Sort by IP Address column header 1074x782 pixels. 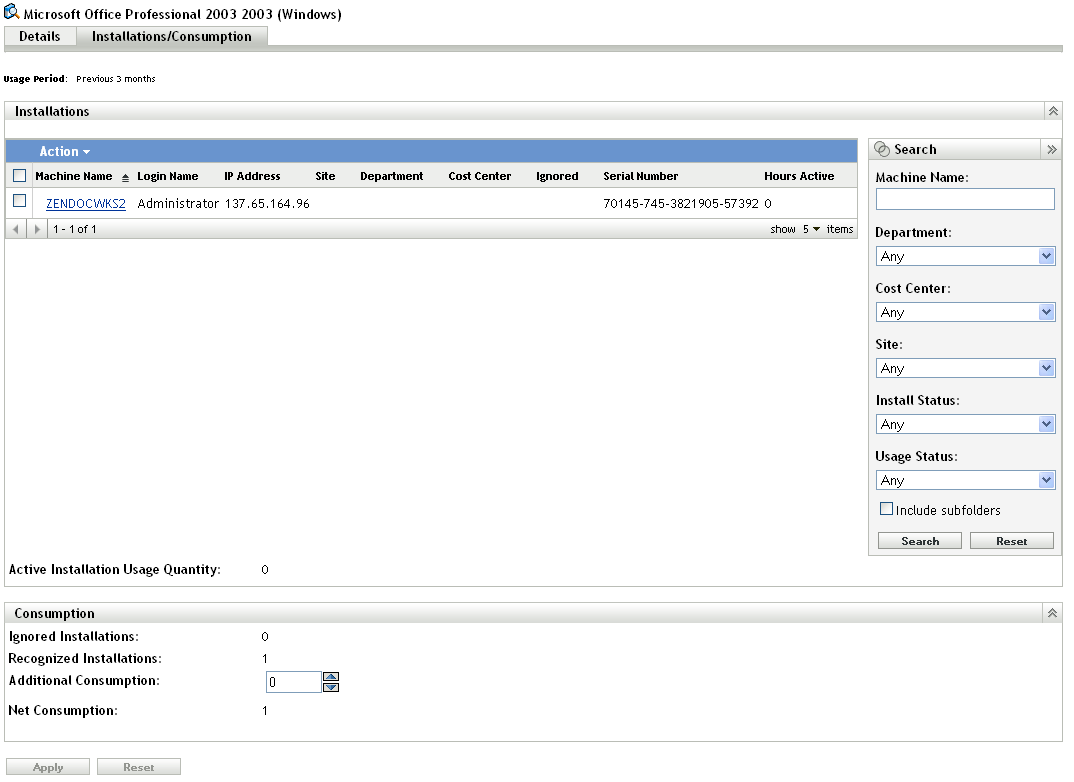click(252, 176)
